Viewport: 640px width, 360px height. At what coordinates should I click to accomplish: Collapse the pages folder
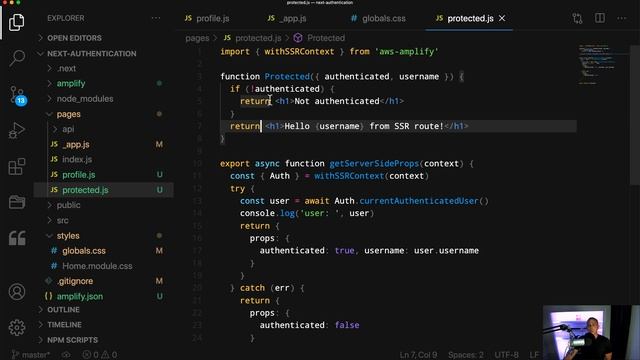point(68,114)
